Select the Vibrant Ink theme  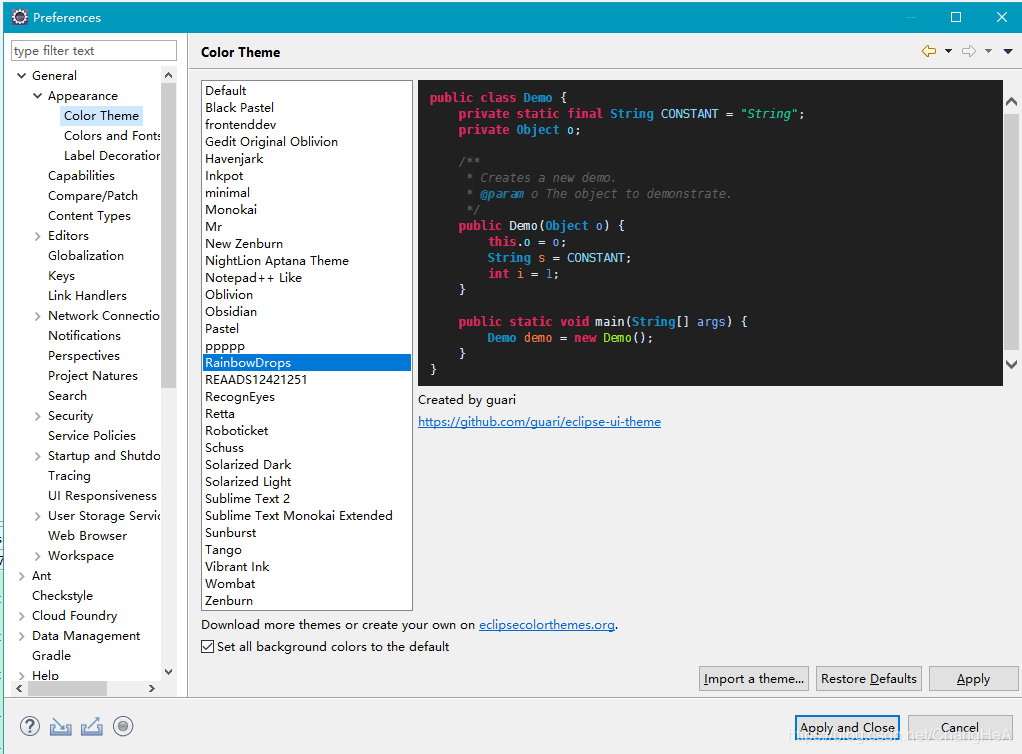pyautogui.click(x=307, y=567)
